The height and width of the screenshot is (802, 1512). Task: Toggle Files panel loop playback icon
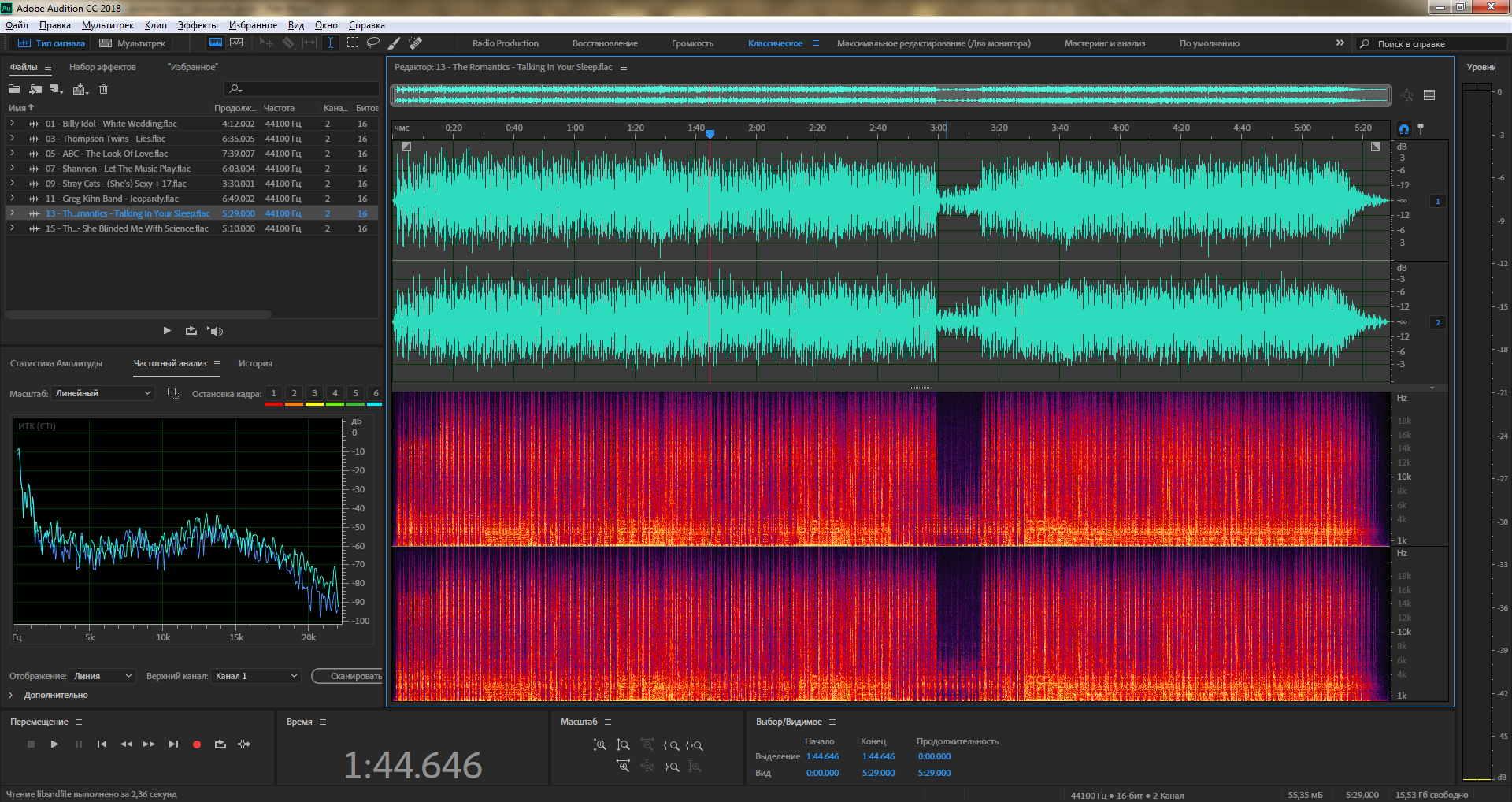pyautogui.click(x=191, y=331)
